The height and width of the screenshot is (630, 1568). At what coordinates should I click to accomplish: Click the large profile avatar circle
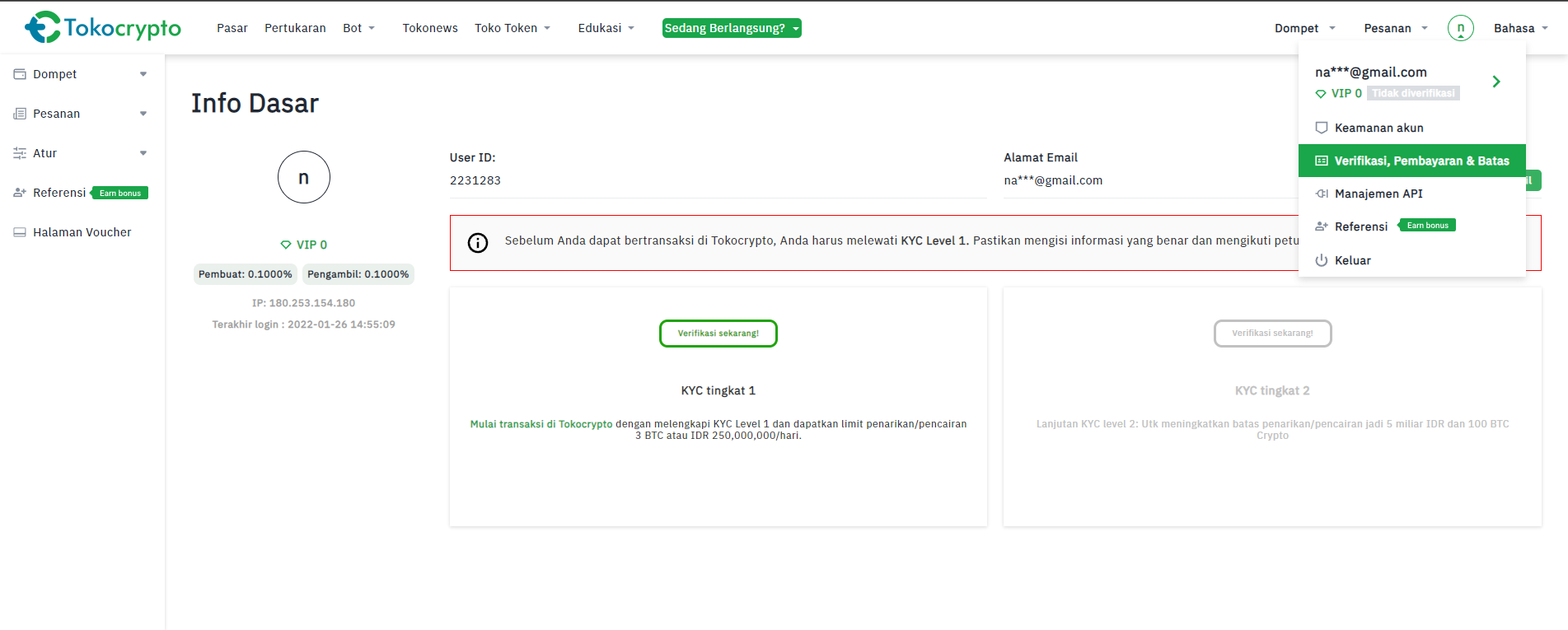[x=304, y=177]
